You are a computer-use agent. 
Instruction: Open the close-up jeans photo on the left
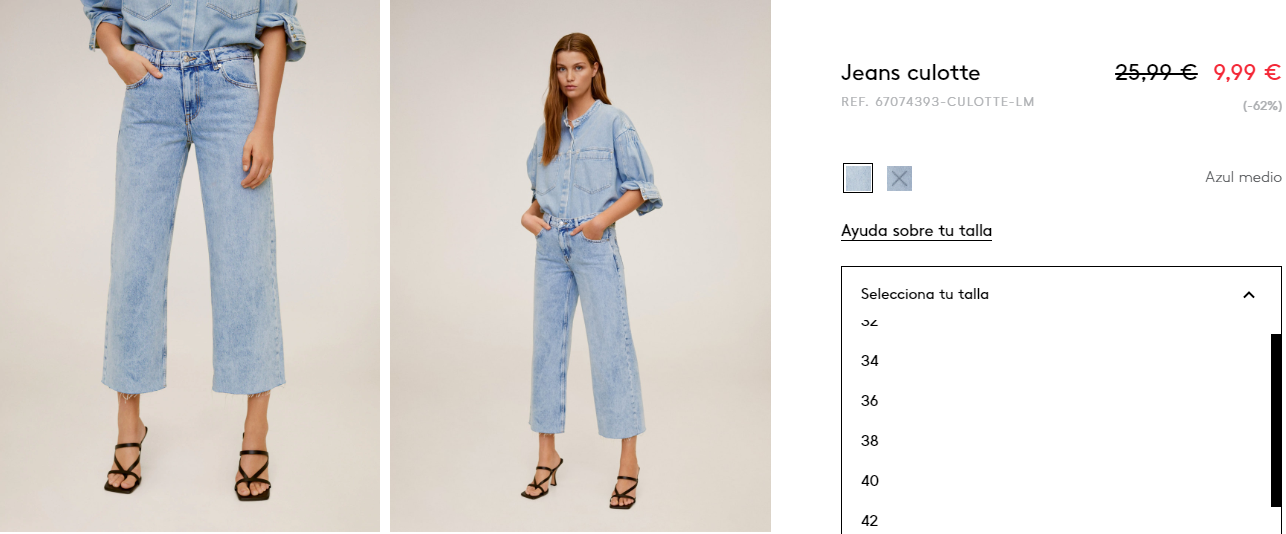pos(190,266)
